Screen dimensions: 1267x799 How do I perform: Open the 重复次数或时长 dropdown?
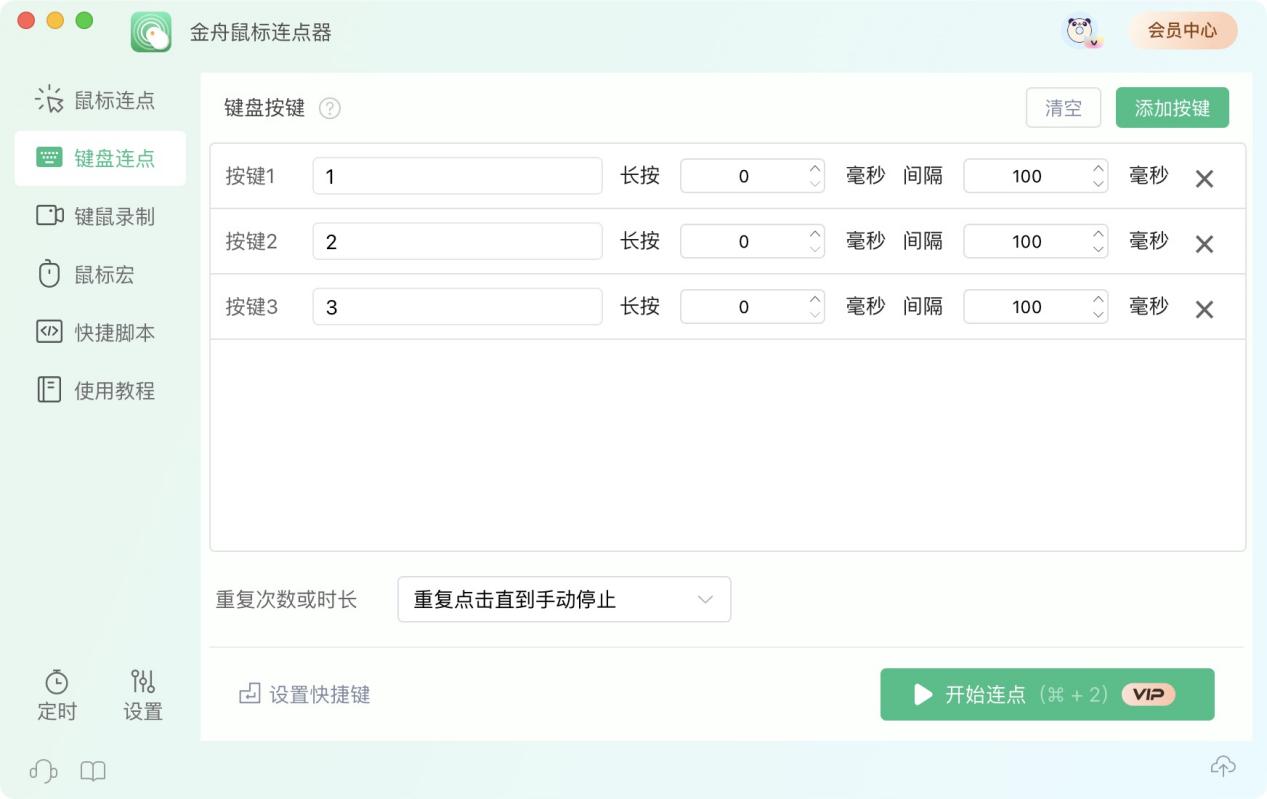564,599
